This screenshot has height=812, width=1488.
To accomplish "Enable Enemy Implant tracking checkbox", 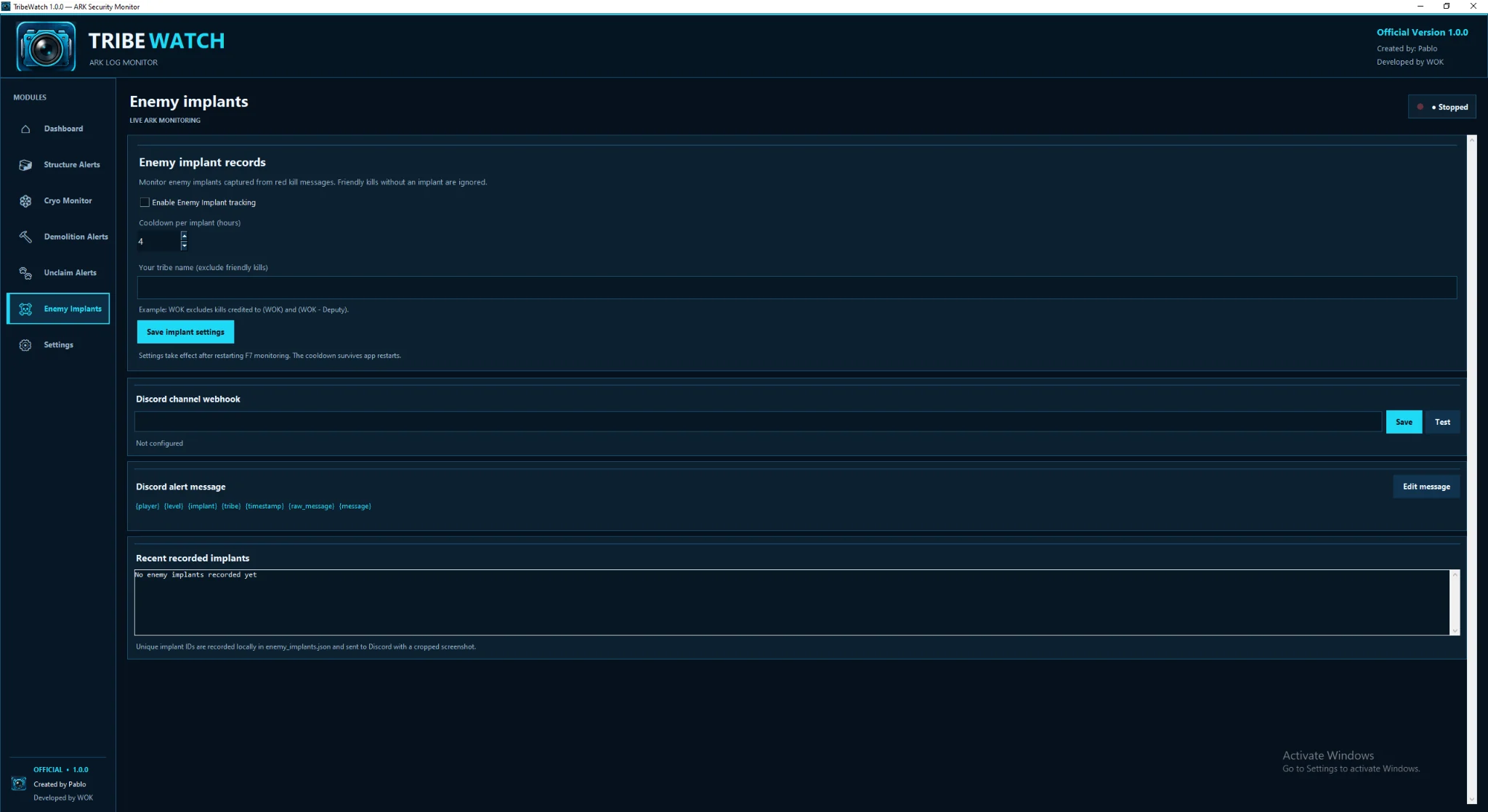I will pyautogui.click(x=145, y=203).
